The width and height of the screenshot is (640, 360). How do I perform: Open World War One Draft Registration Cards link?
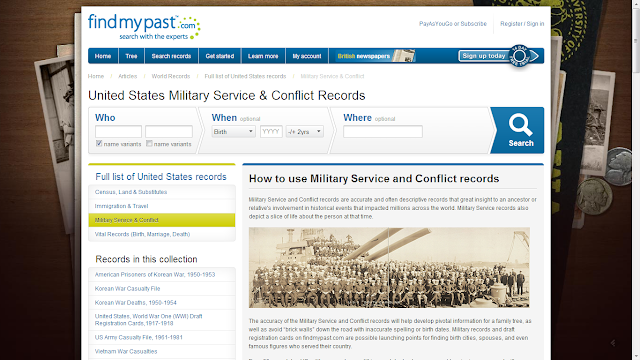pyautogui.click(x=162, y=320)
